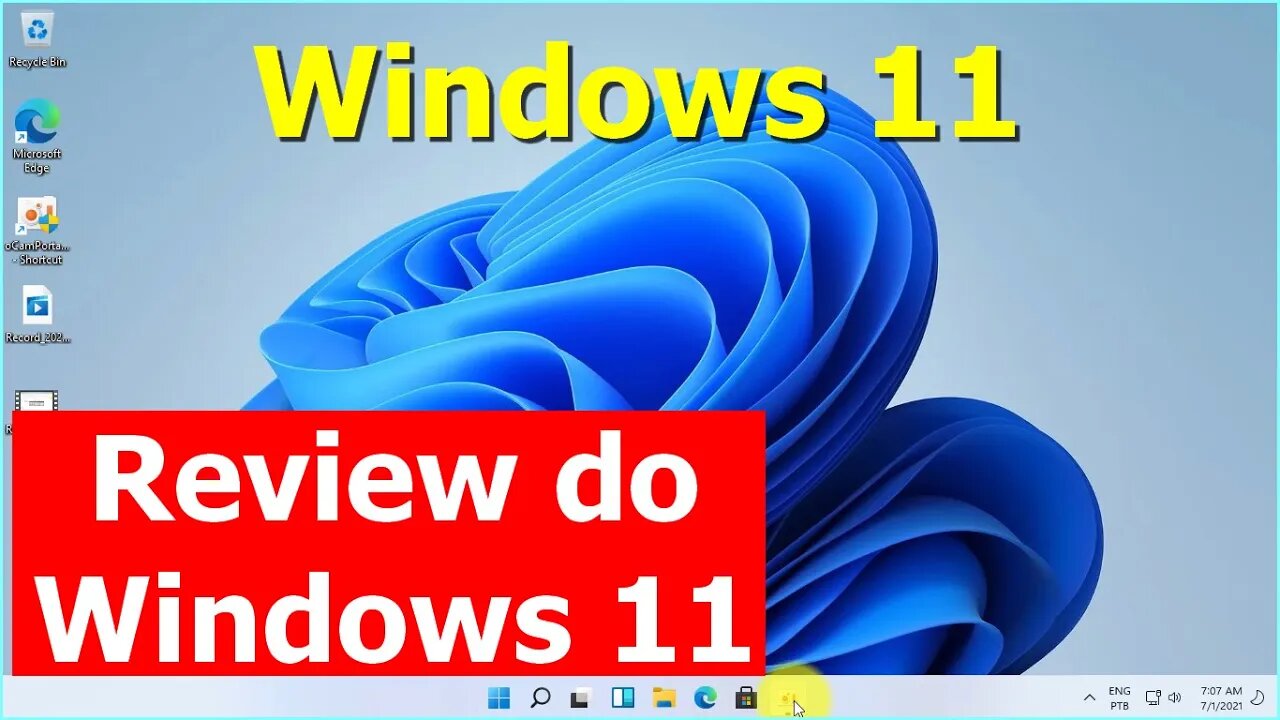Open the Recycle Bin desktop icon
Viewport: 1280px width, 720px height.
coord(37,40)
